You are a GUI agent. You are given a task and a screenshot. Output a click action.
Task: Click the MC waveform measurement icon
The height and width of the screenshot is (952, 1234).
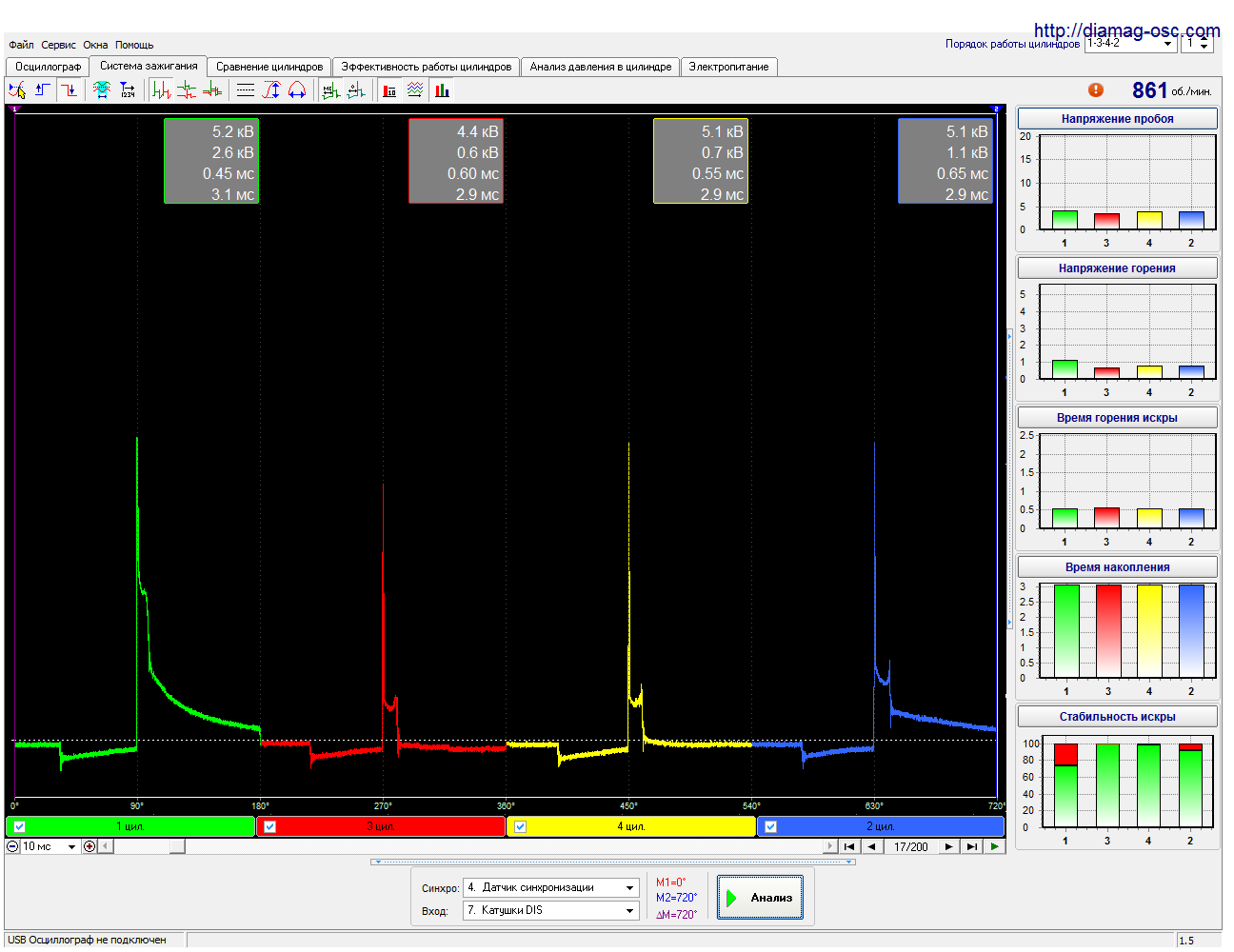tap(330, 90)
